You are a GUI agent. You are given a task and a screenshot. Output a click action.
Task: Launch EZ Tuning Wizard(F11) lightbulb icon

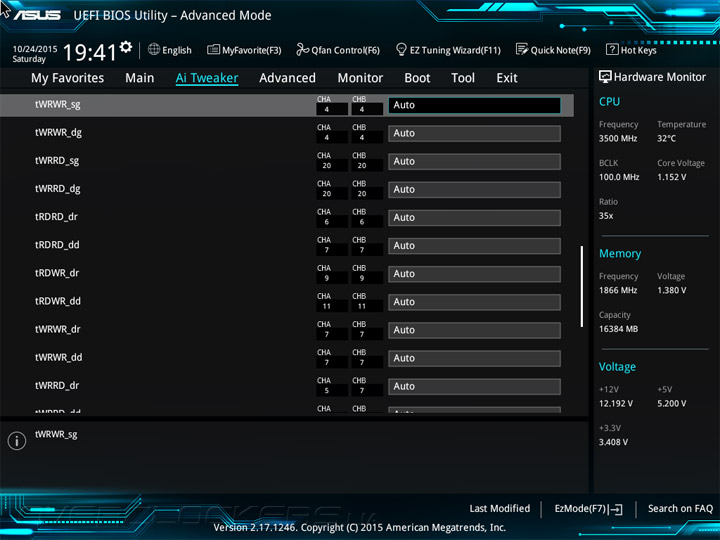[401, 50]
